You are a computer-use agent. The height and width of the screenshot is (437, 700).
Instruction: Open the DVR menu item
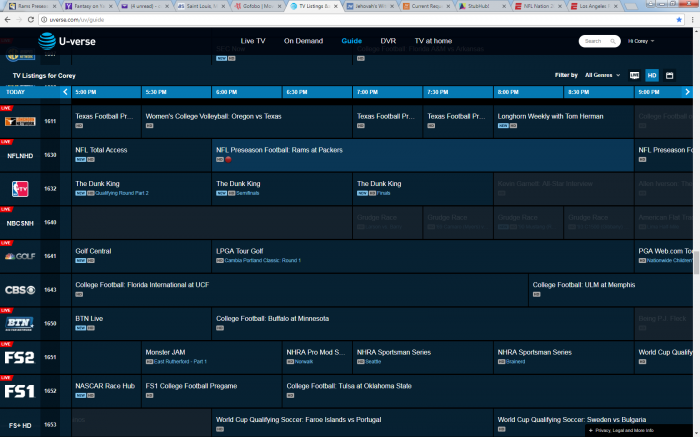388,41
